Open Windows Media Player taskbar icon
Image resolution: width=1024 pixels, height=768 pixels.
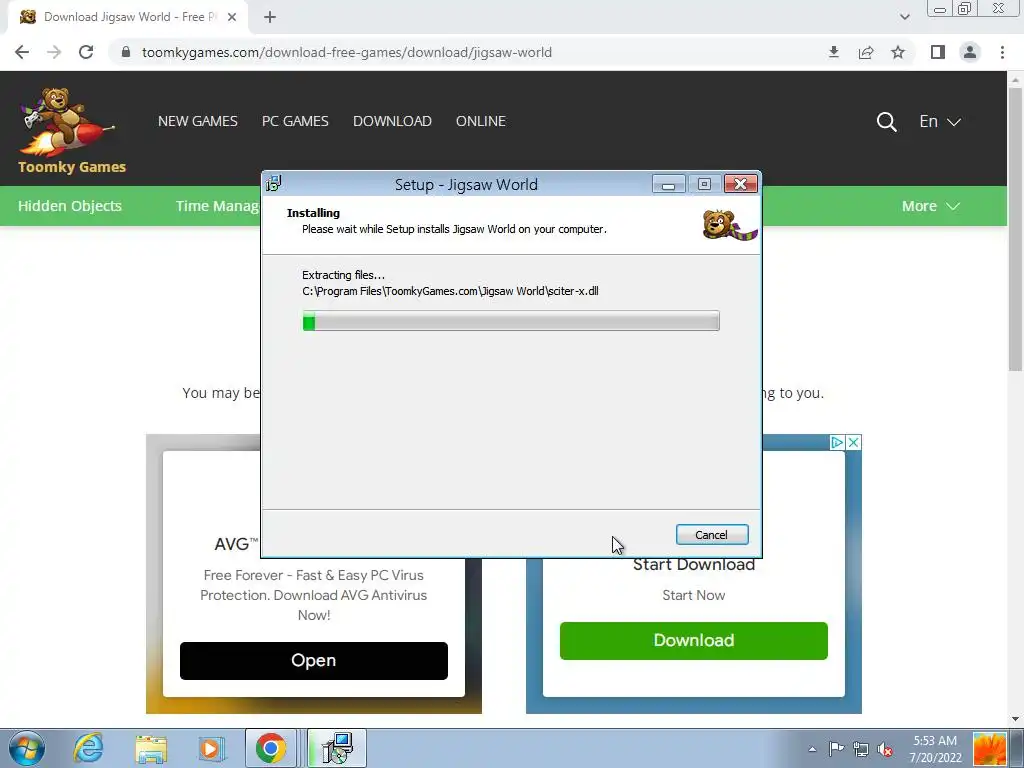pyautogui.click(x=211, y=748)
